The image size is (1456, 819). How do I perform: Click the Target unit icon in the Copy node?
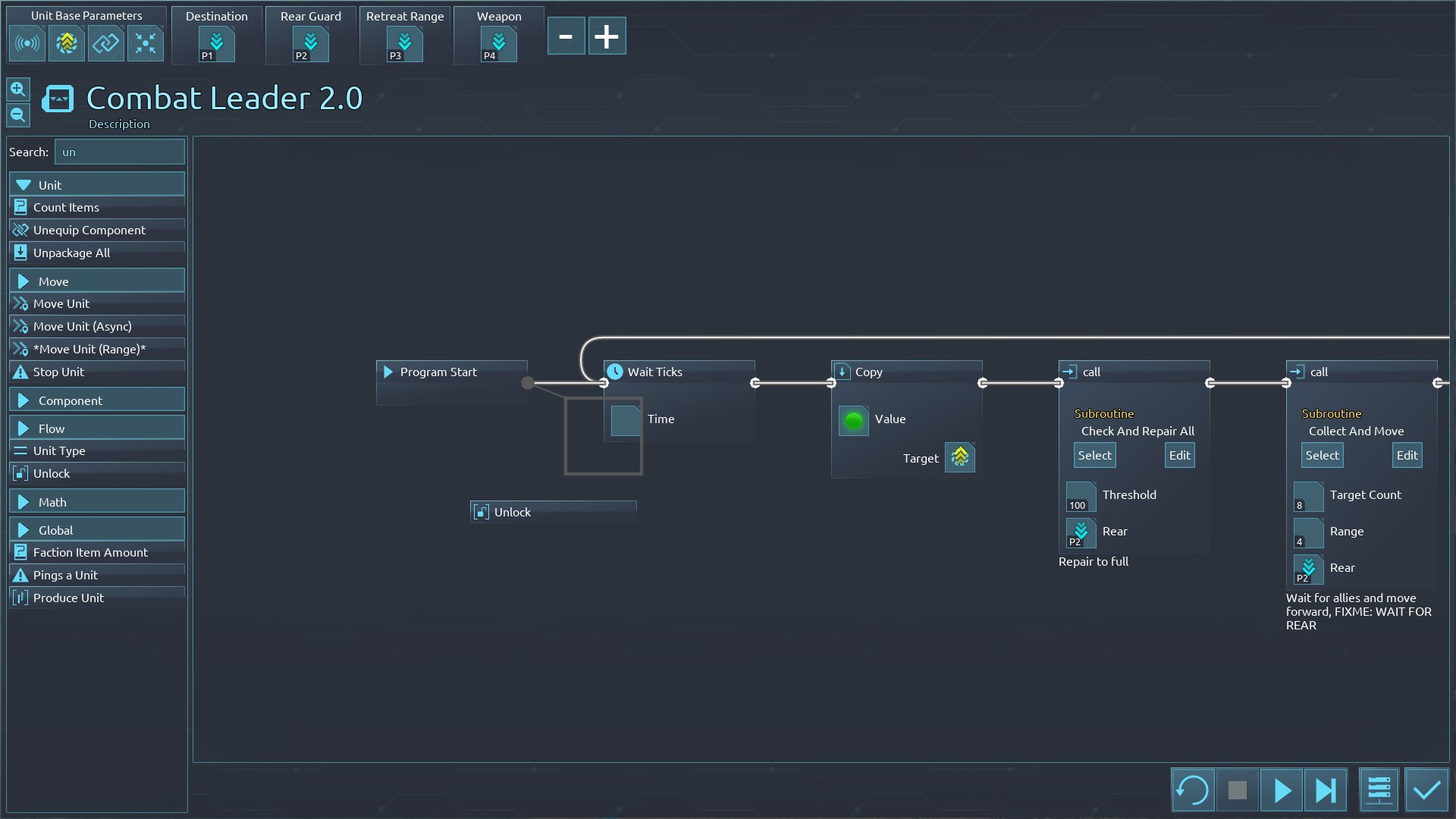pos(960,457)
